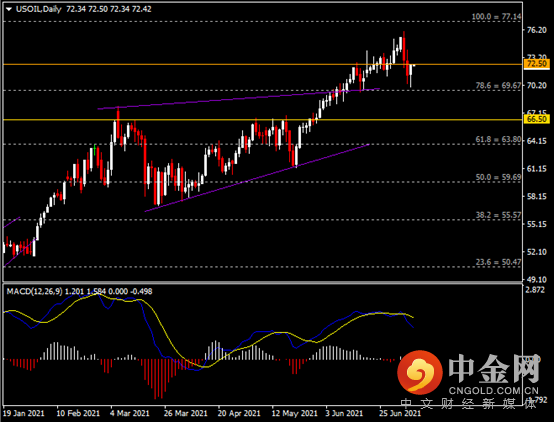Click the 23.6 = 50.47 Fibonacci label
Viewport: 554px width, 422px height.
point(498,262)
